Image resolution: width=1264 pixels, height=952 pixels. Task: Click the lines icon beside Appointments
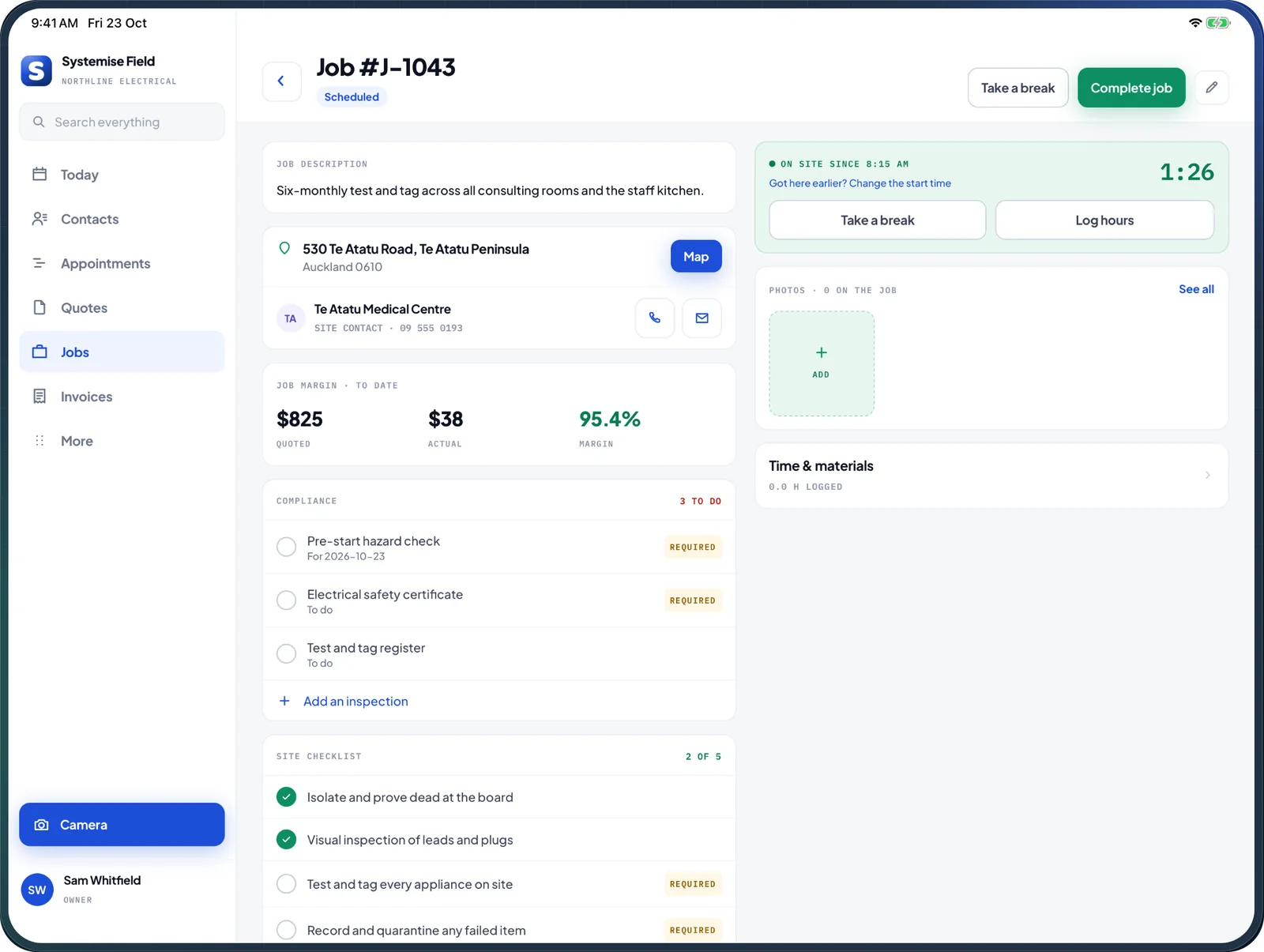coord(39,263)
